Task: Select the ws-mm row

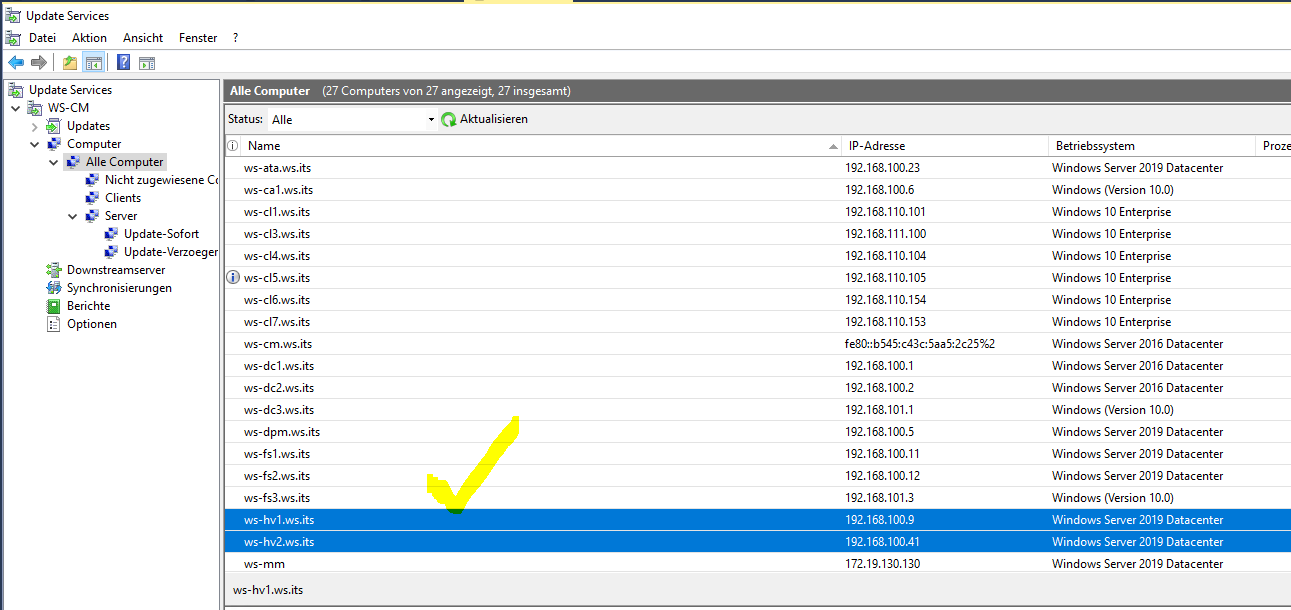Action: tap(757, 563)
